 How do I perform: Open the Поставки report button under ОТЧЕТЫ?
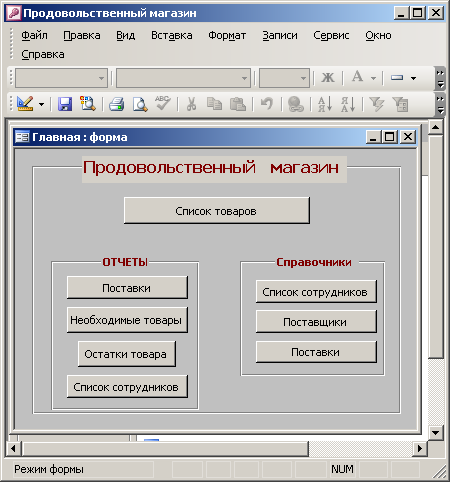[127, 287]
